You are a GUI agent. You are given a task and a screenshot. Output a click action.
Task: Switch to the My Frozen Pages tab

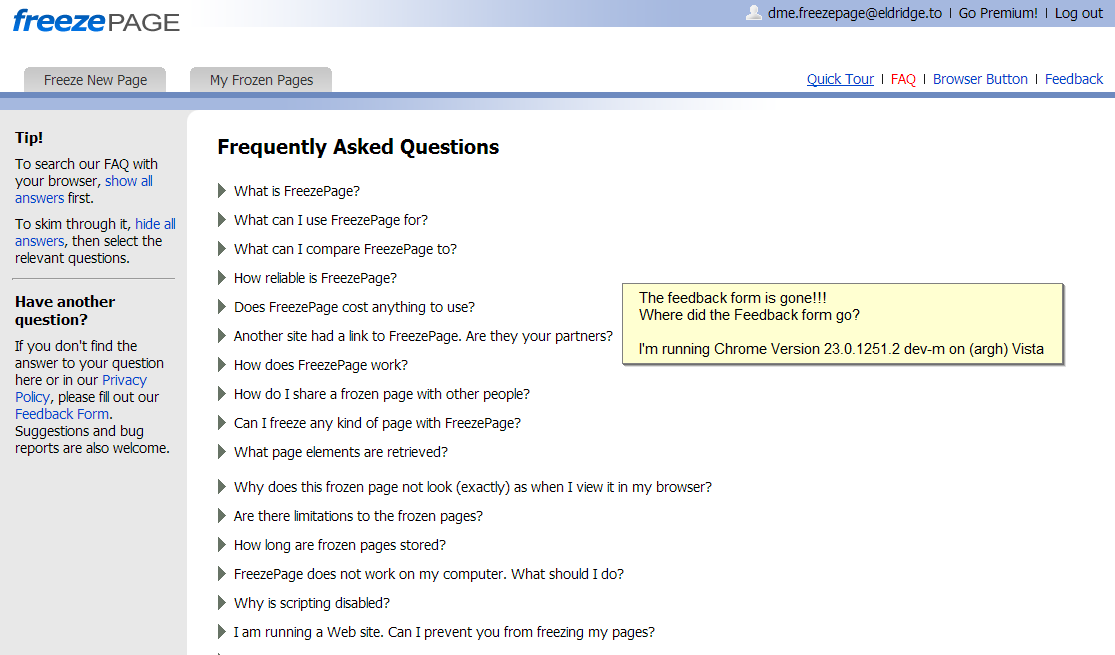coord(261,80)
